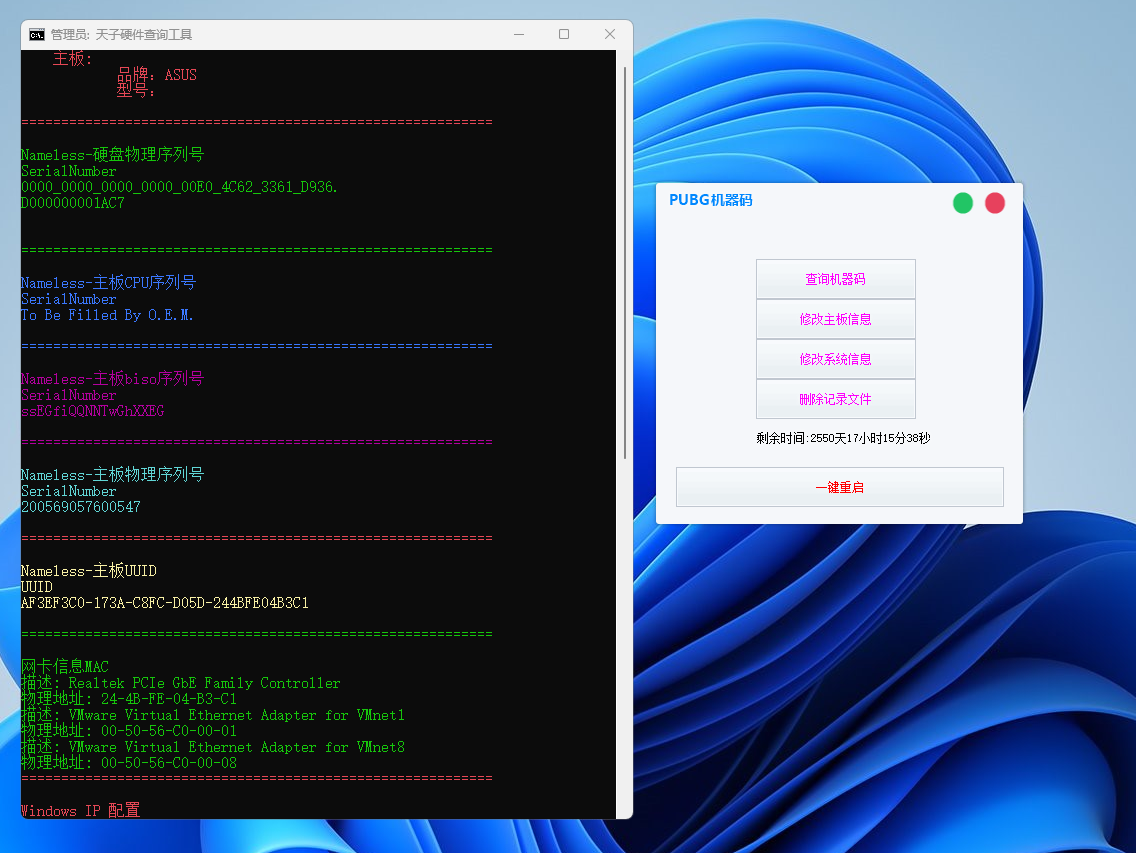The image size is (1136, 853).
Task: Click the PUBG机器码 window title
Action: [710, 200]
